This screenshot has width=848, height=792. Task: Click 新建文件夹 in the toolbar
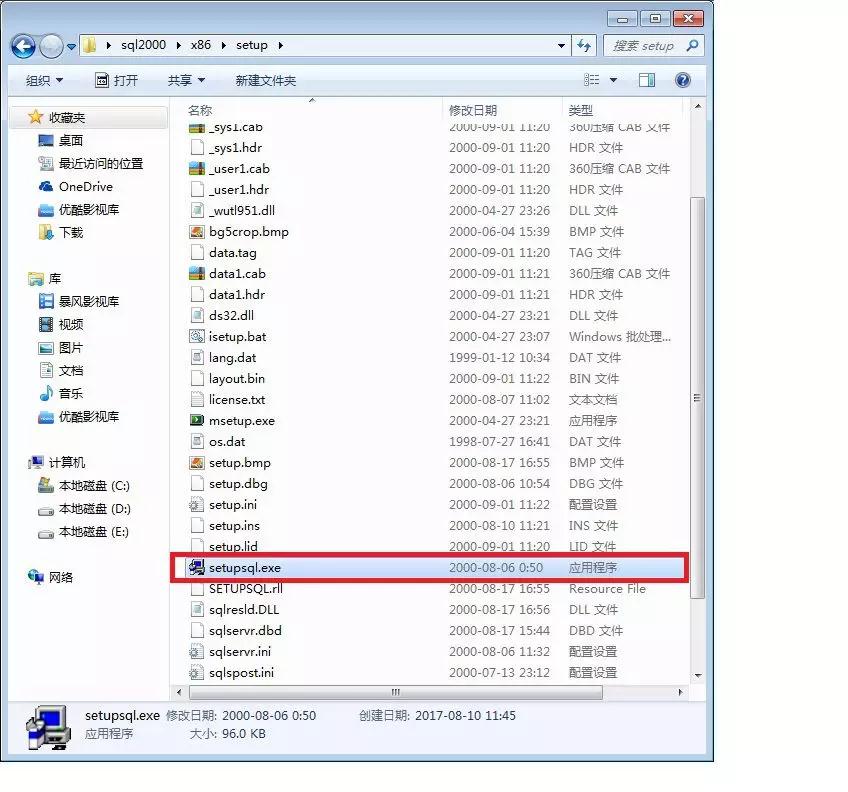tap(266, 81)
